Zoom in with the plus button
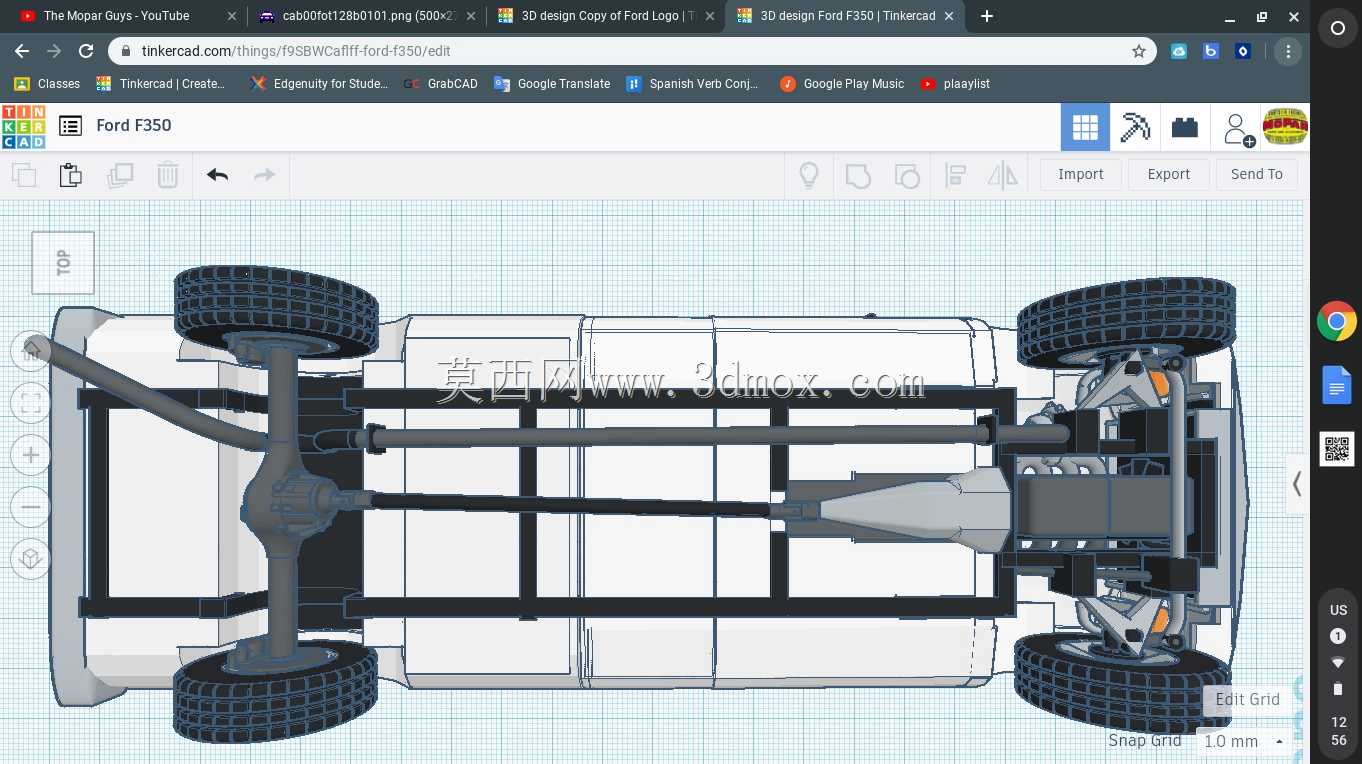 [31, 455]
